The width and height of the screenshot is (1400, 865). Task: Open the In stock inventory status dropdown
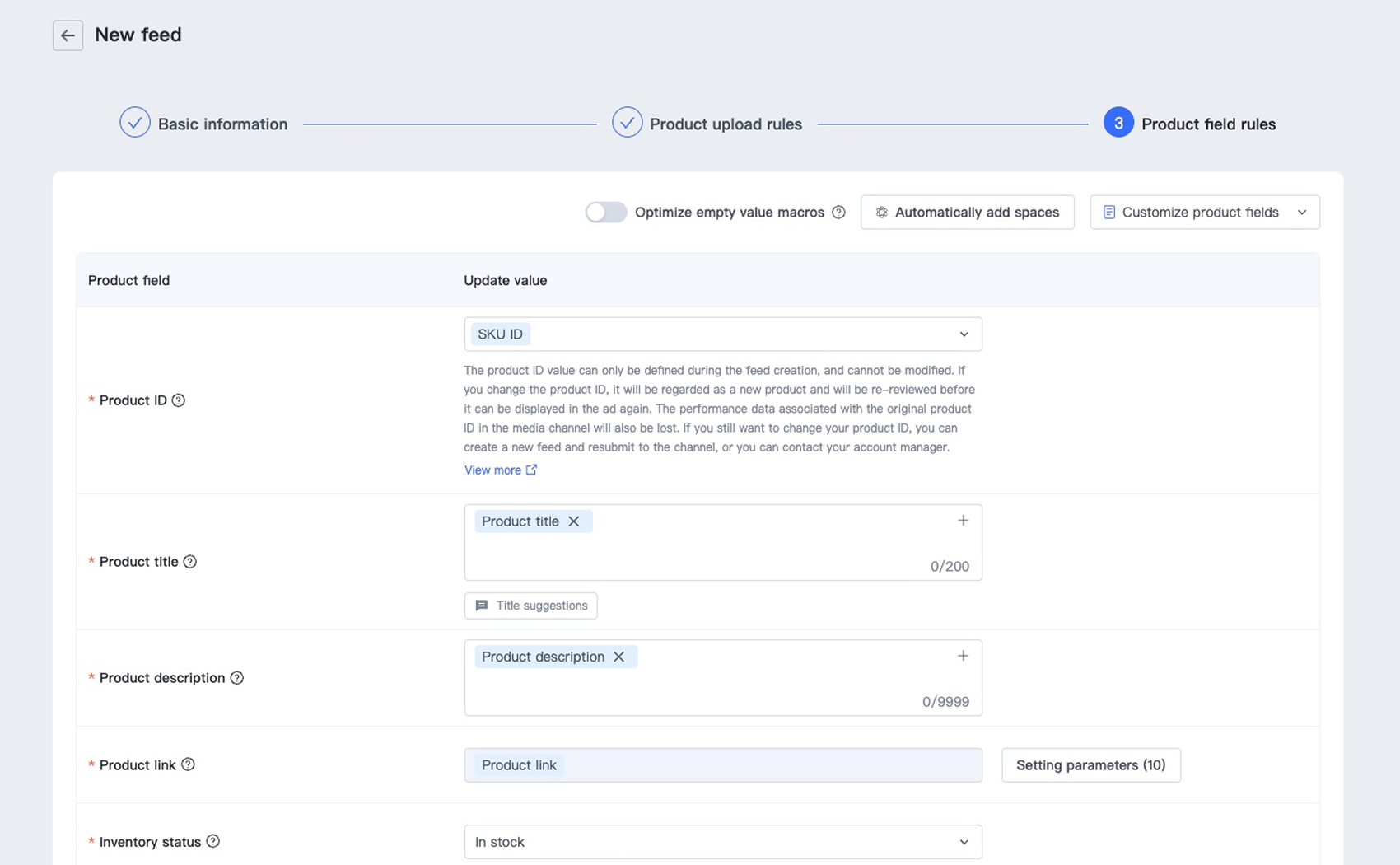[x=722, y=842]
